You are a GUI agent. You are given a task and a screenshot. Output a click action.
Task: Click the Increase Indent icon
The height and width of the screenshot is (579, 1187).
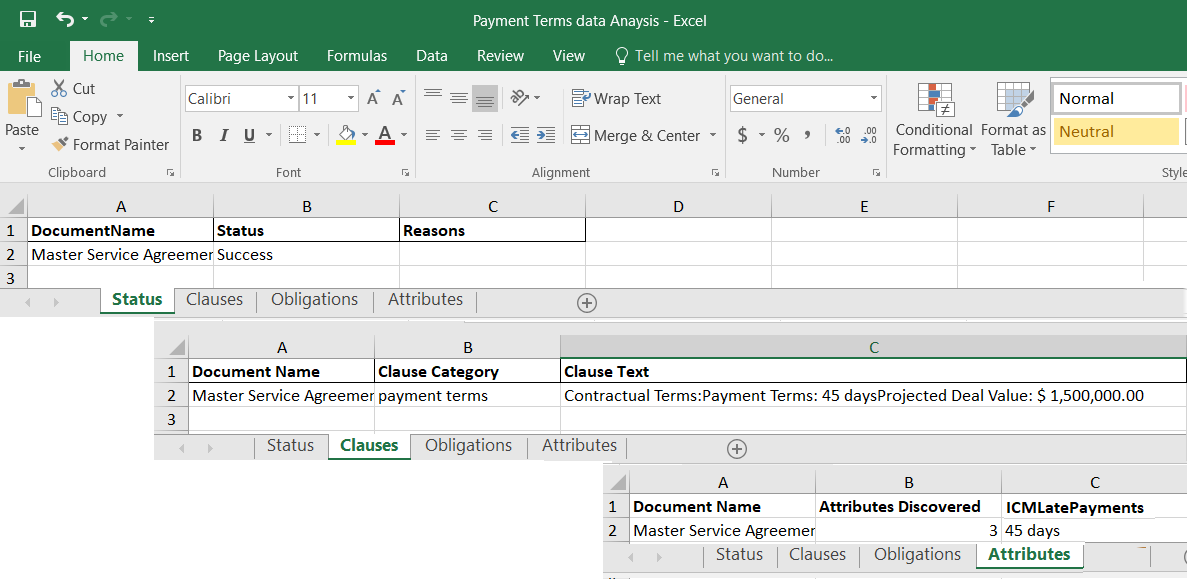click(x=546, y=135)
